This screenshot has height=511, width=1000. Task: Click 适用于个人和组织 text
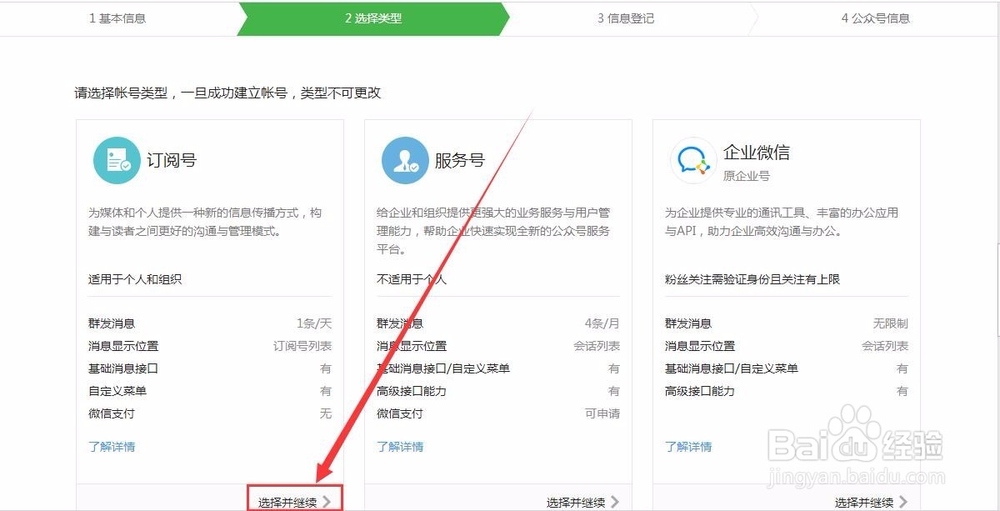(135, 279)
